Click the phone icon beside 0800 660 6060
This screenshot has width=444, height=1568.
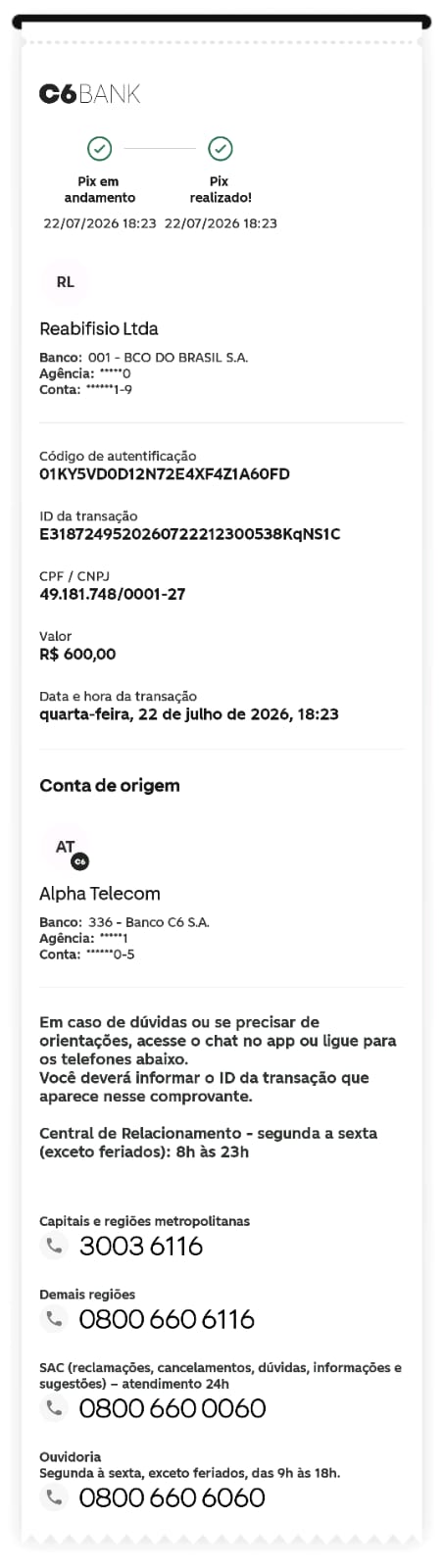coord(54,1497)
